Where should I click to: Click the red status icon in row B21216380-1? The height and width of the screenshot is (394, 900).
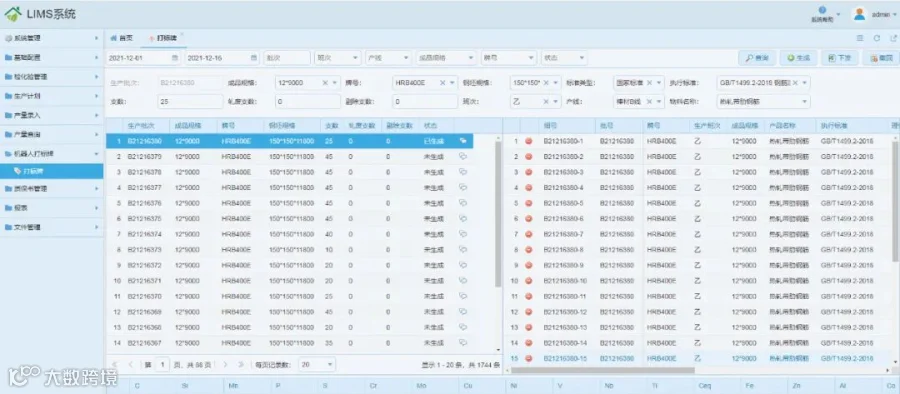coord(529,141)
